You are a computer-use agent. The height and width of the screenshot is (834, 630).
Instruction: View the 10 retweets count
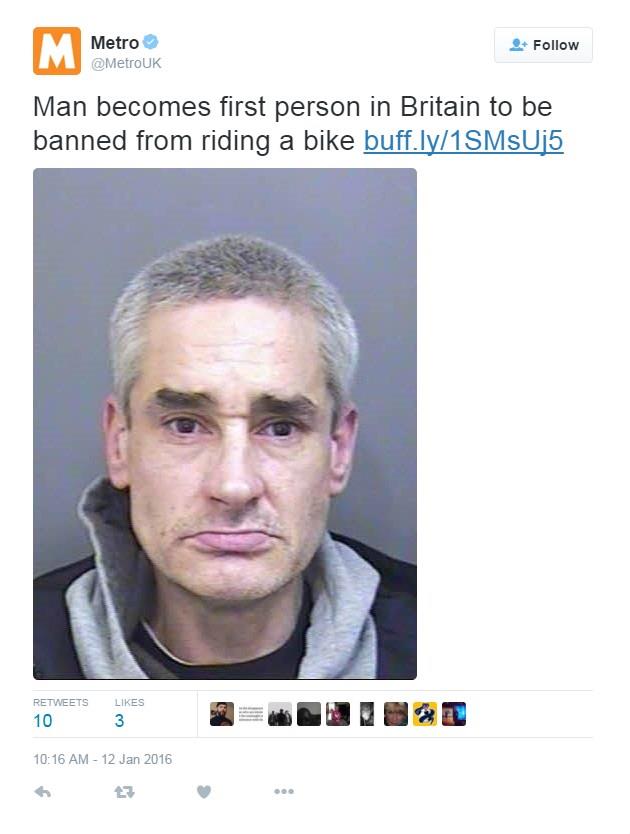(x=43, y=721)
